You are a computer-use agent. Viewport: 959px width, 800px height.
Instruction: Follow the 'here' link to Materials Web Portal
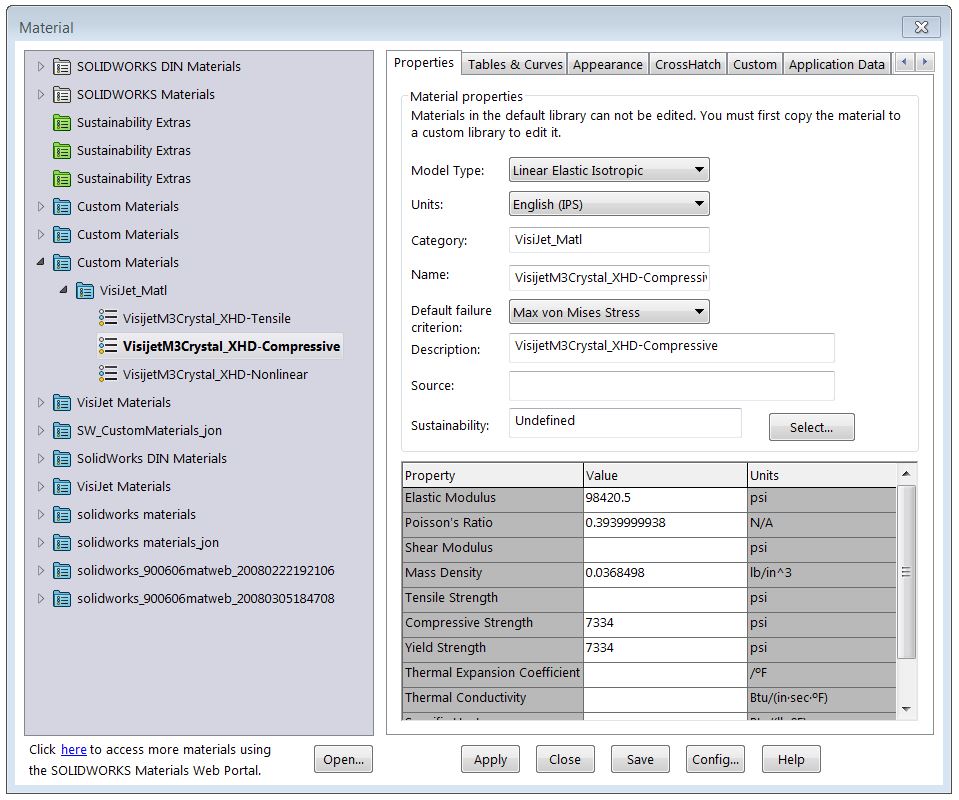coord(73,749)
